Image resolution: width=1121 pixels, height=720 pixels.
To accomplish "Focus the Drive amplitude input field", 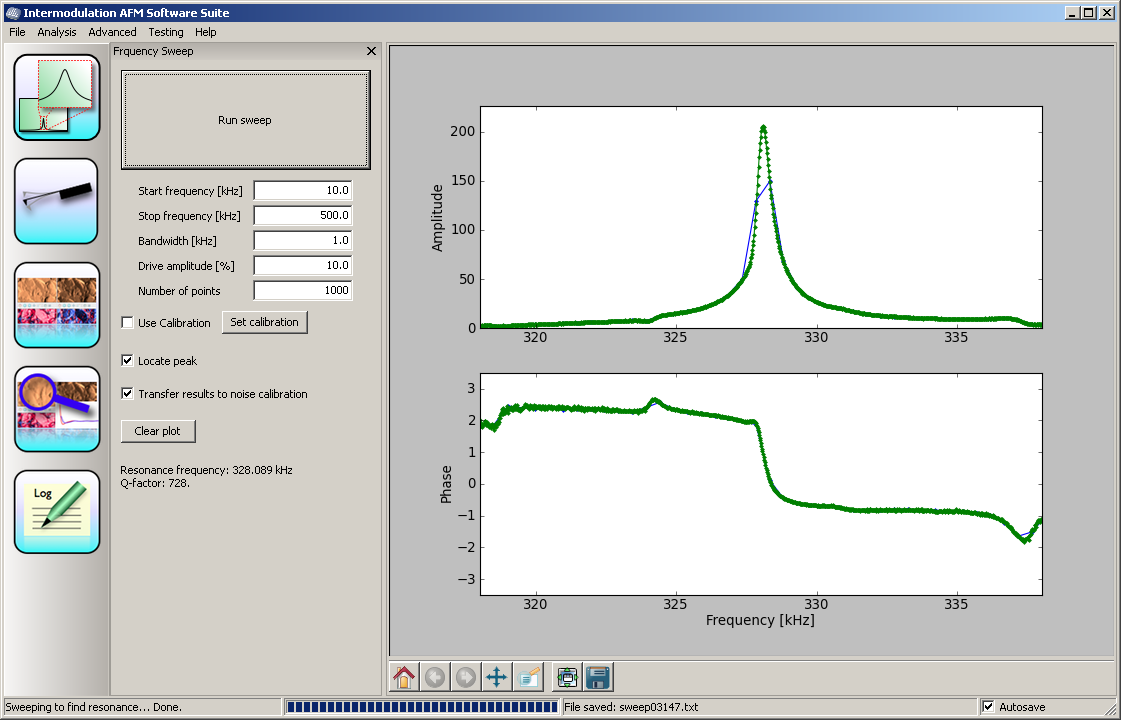I will click(302, 266).
